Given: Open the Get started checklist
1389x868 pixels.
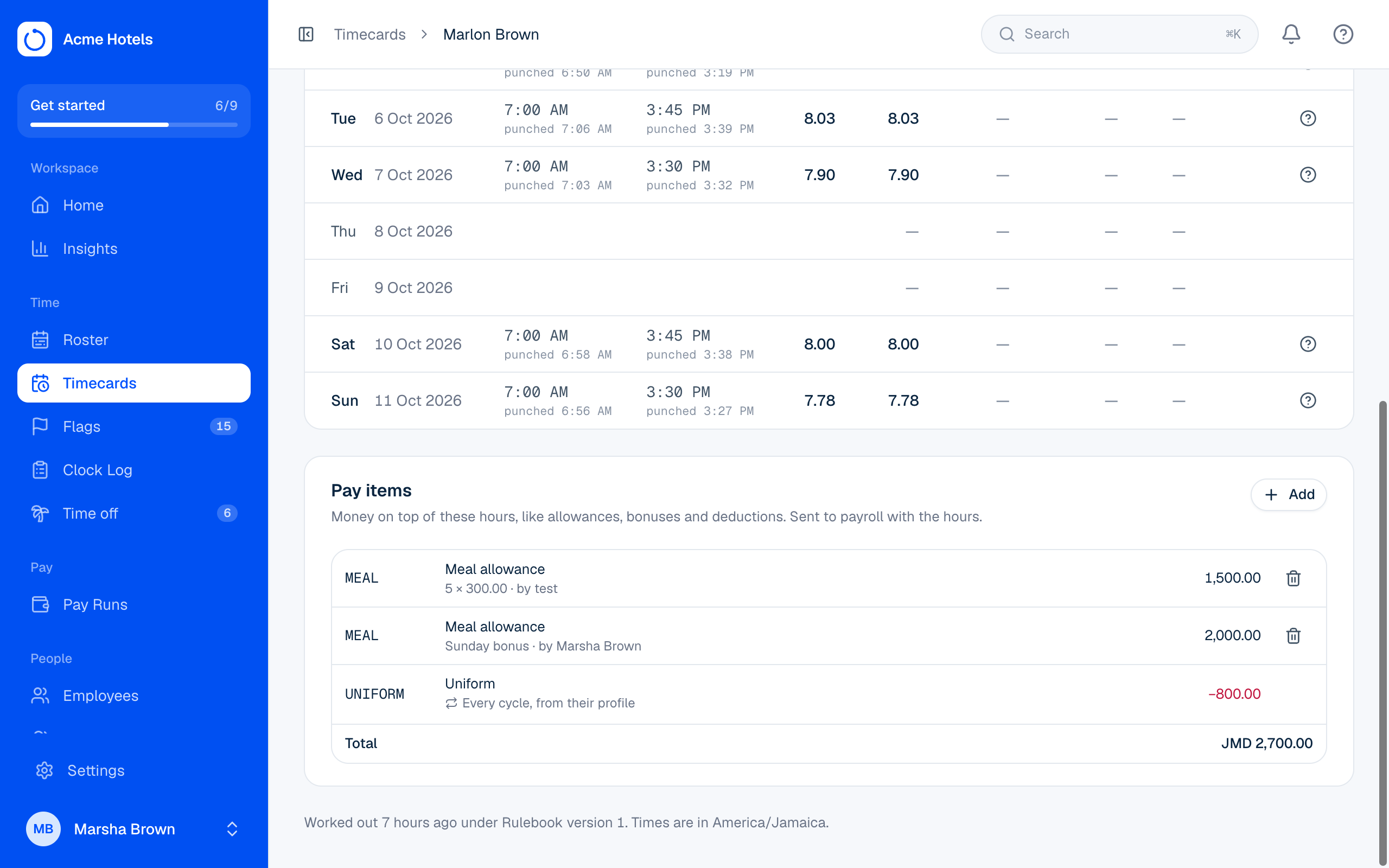Looking at the screenshot, I should (133, 111).
